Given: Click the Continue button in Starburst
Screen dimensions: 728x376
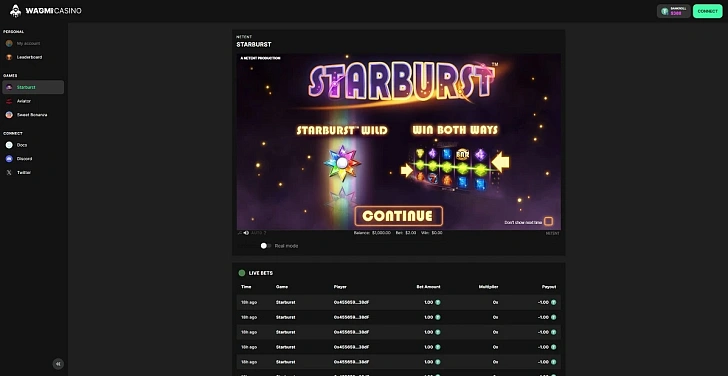Looking at the screenshot, I should [x=398, y=216].
